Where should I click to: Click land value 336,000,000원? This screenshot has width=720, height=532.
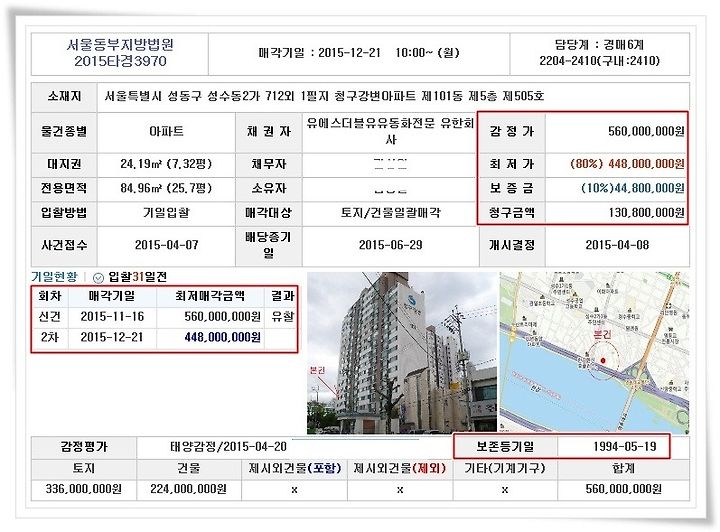pyautogui.click(x=84, y=489)
